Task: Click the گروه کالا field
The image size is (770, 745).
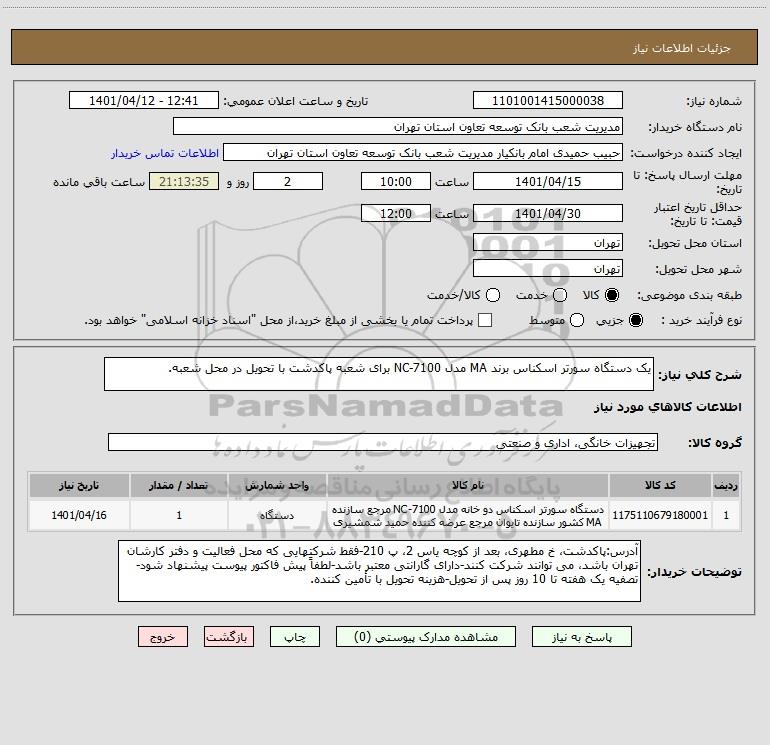Action: (x=383, y=442)
